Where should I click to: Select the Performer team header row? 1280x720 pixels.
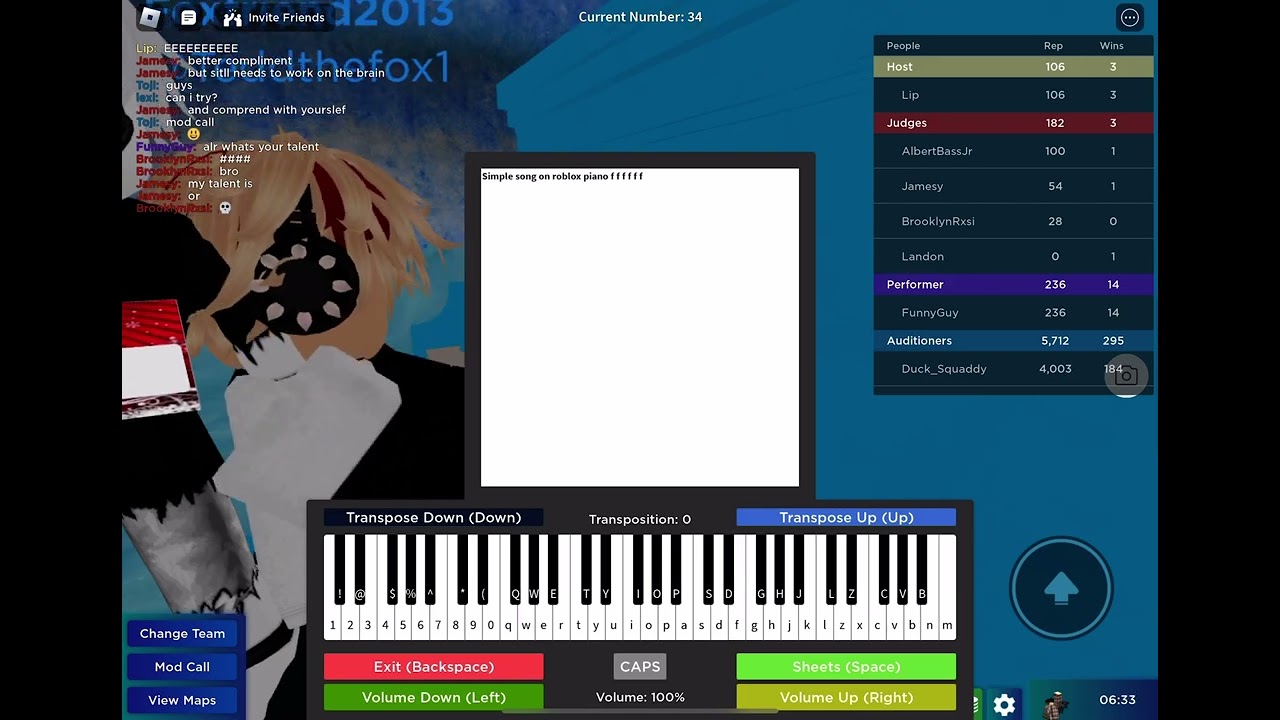pos(1013,285)
